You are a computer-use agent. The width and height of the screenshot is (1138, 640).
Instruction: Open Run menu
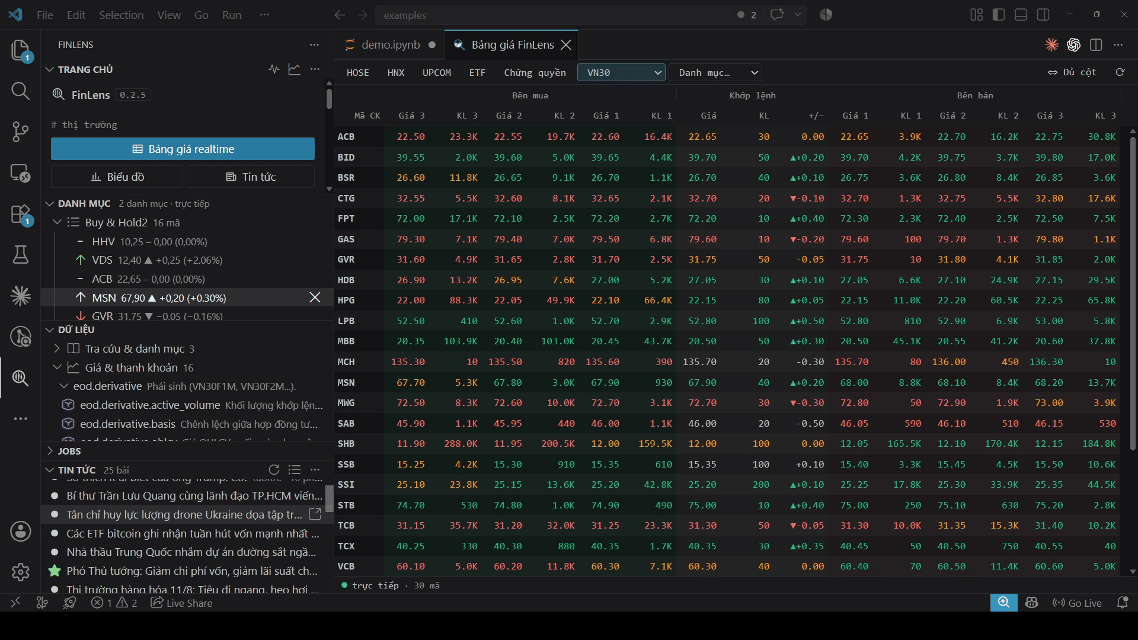point(232,15)
